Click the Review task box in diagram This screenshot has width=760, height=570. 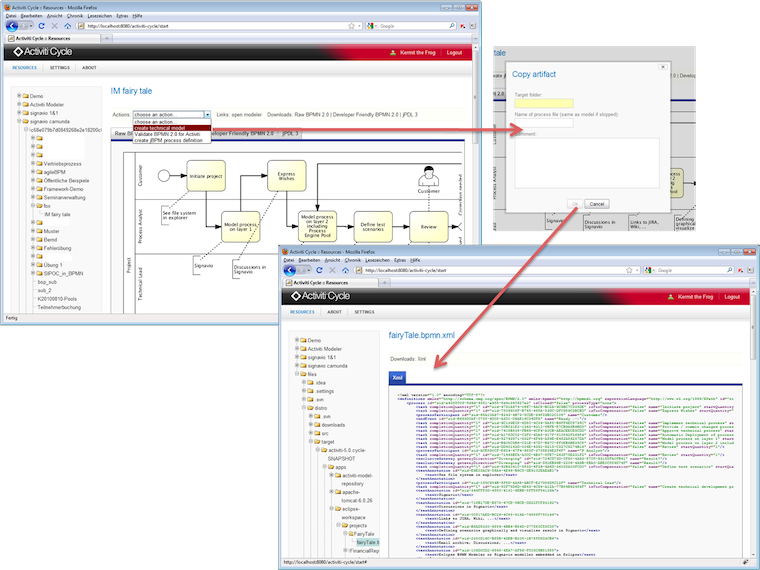point(428,226)
